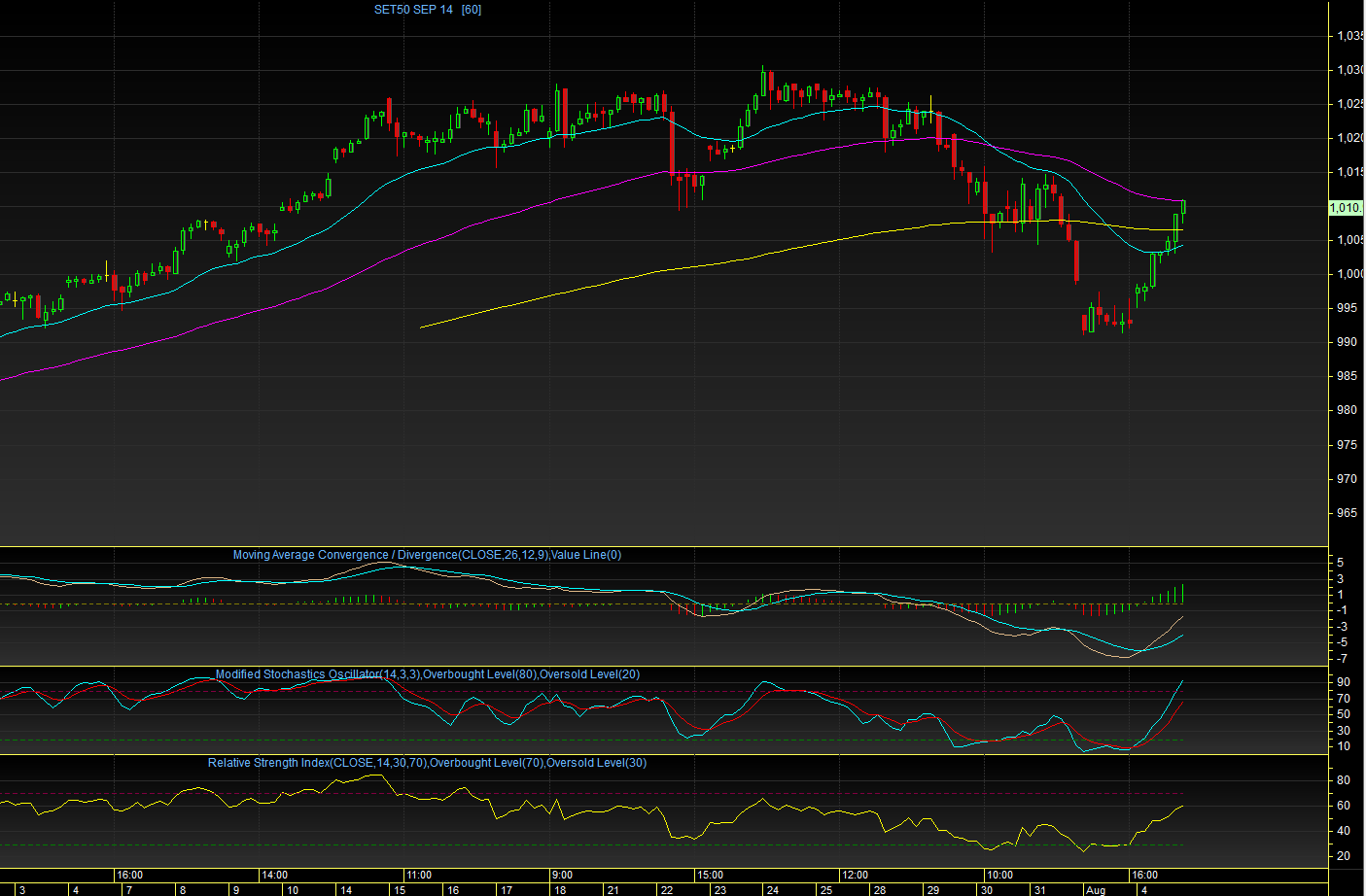Click the 970 price axis label
This screenshot has height=896, width=1366.
tap(1348, 479)
